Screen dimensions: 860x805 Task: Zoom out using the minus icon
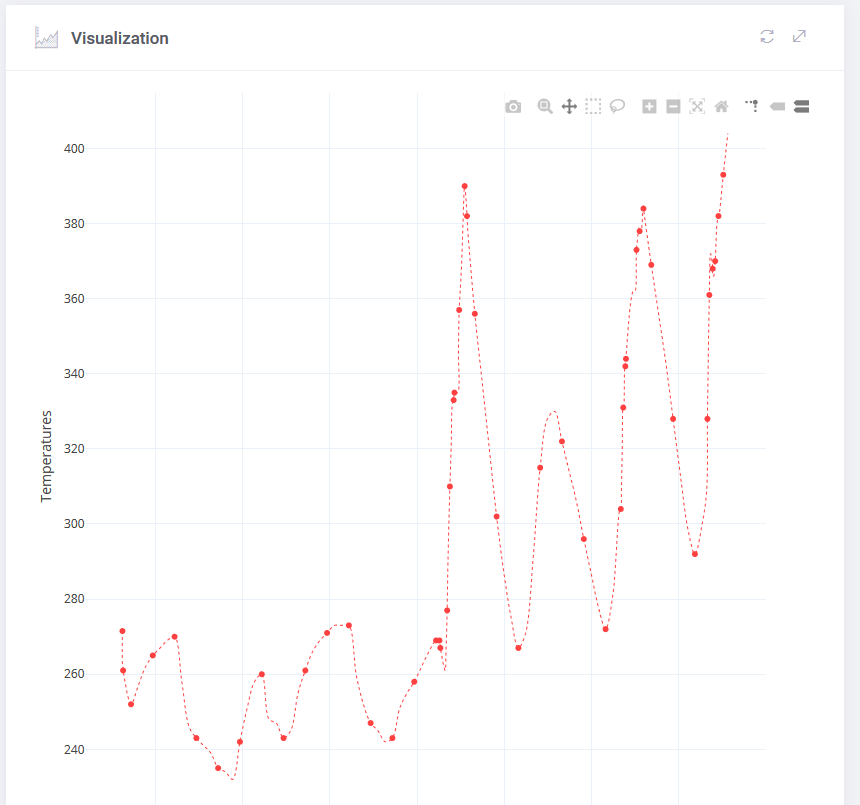point(673,106)
